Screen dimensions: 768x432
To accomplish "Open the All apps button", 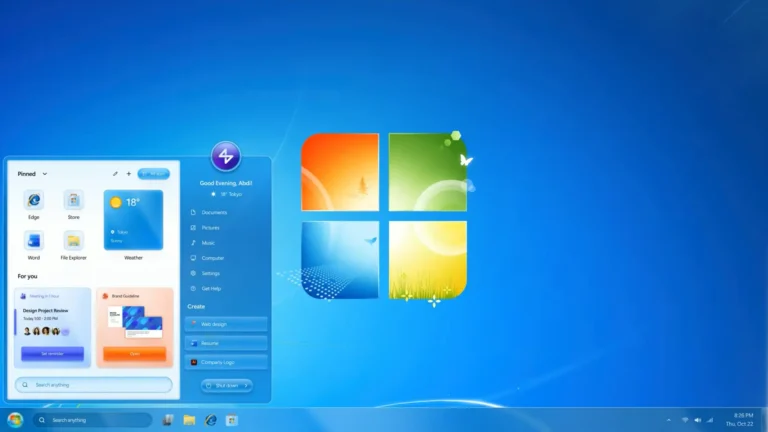I will coord(154,174).
